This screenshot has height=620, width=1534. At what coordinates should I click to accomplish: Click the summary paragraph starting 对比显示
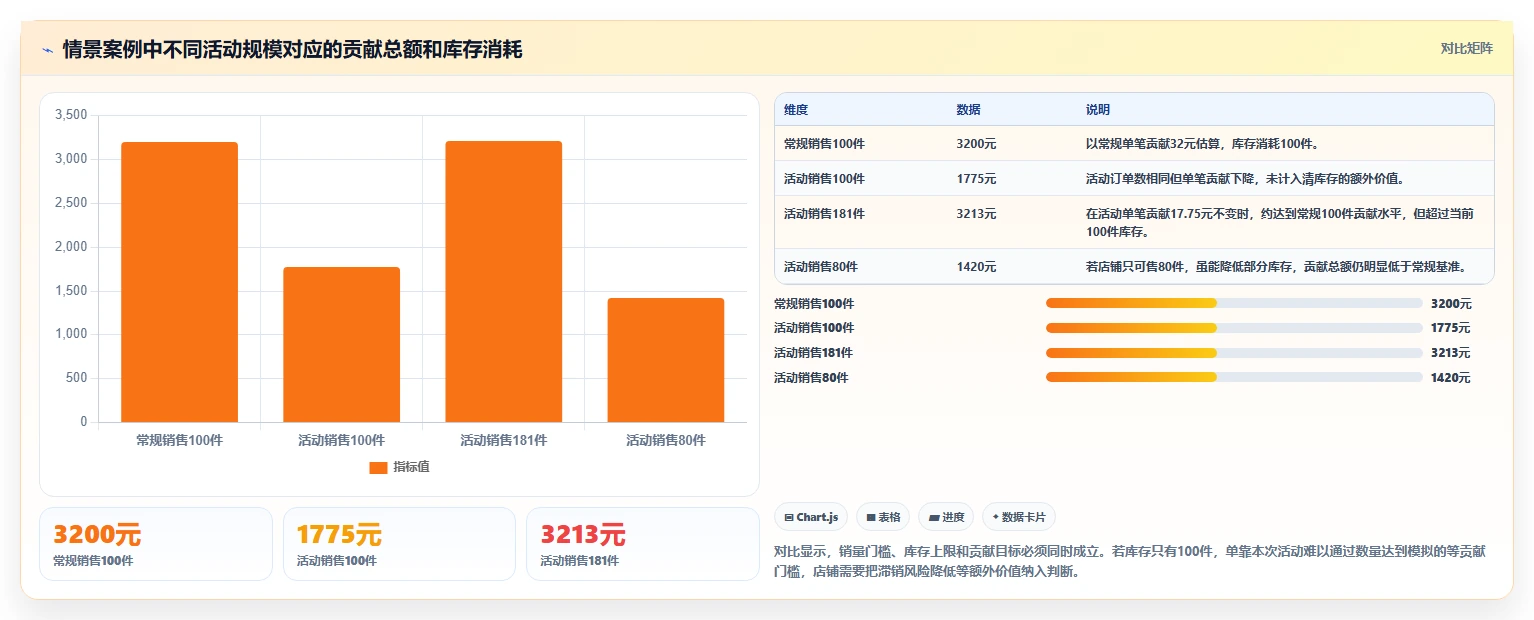click(1130, 562)
